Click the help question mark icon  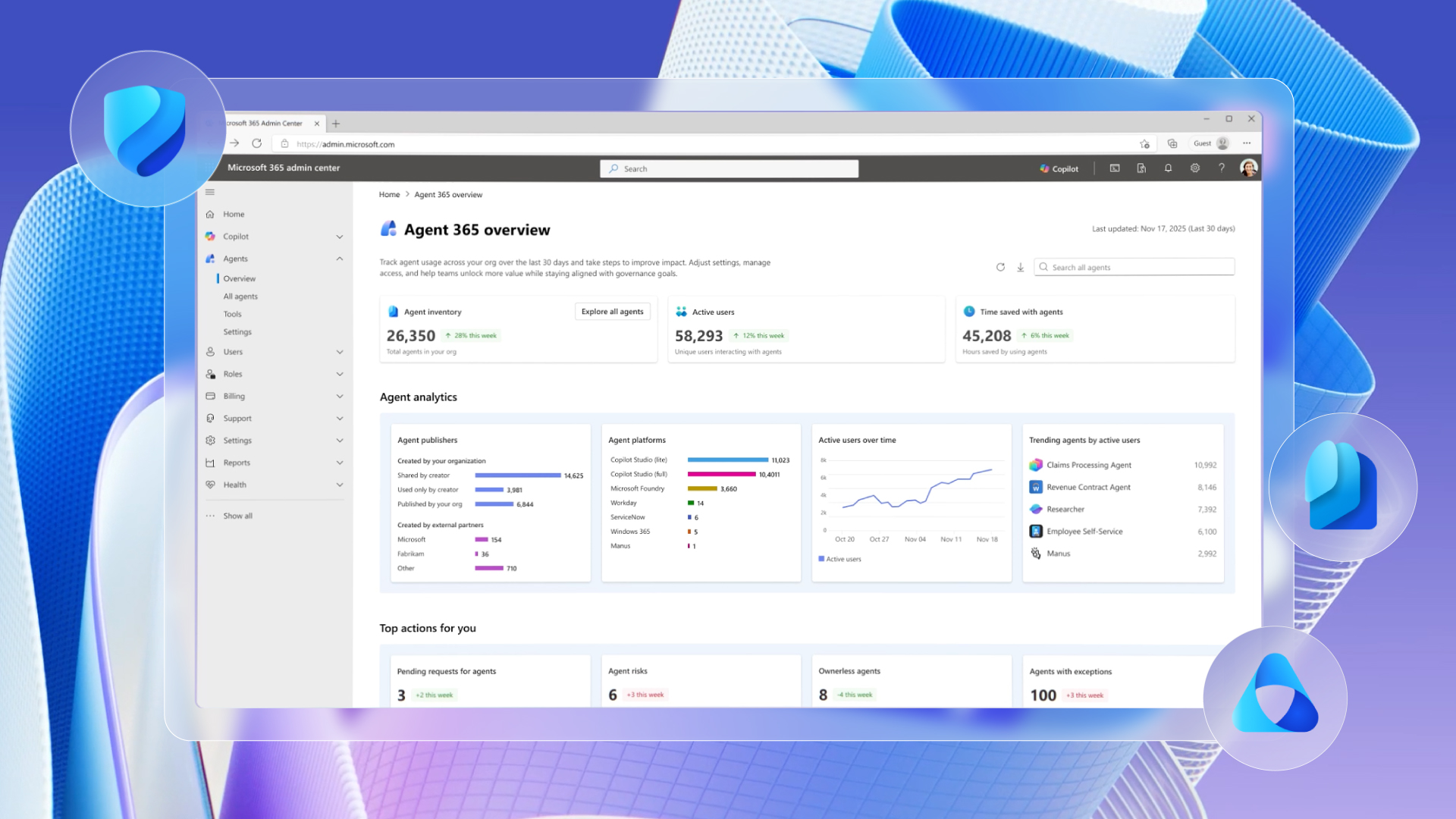click(x=1222, y=168)
